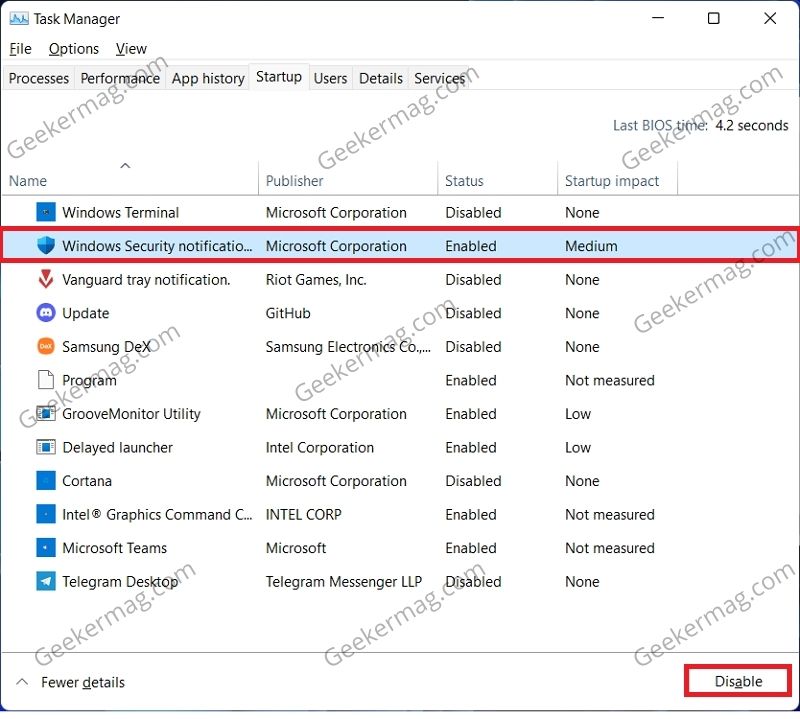Select the Program entry name
Screen dimensions: 800x719
tap(89, 380)
